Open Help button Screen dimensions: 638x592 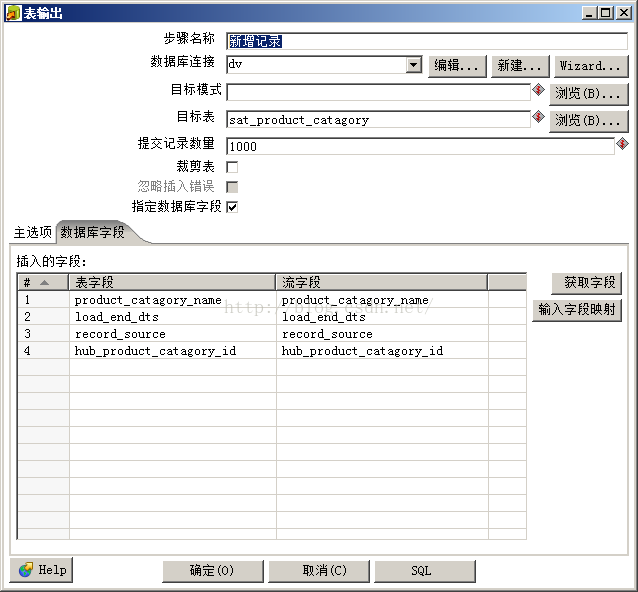[41, 570]
